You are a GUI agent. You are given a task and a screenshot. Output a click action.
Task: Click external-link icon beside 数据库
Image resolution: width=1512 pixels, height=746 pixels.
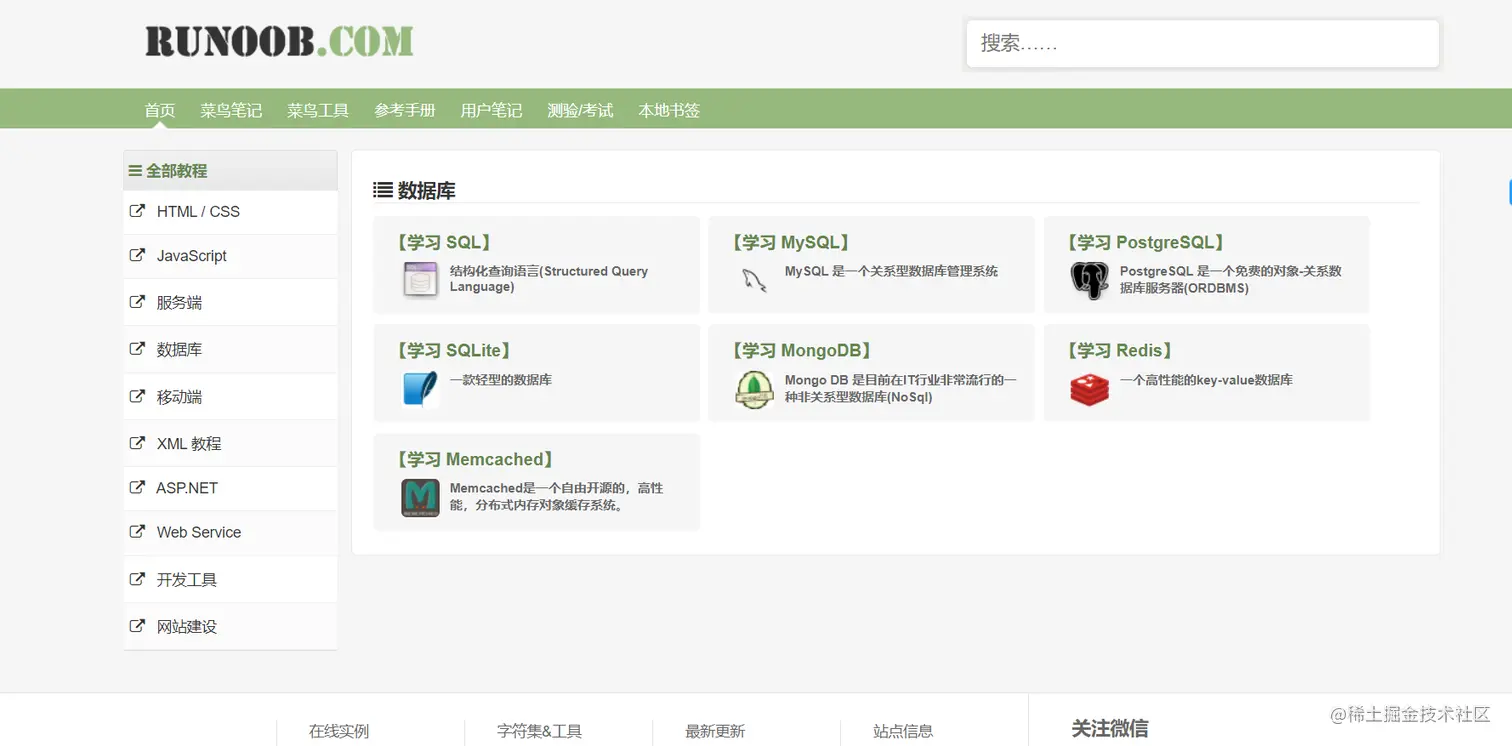point(137,349)
